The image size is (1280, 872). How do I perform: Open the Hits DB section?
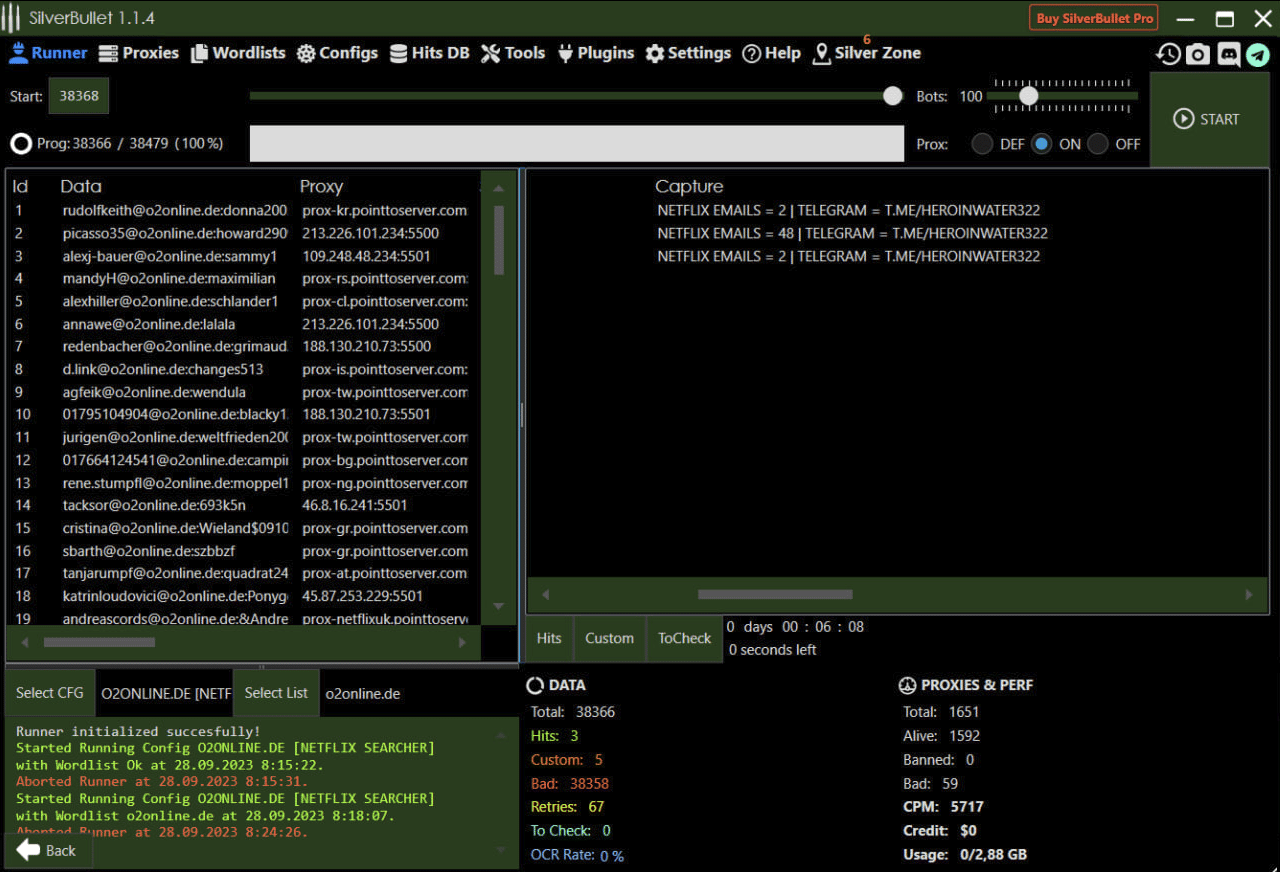pyautogui.click(x=429, y=53)
